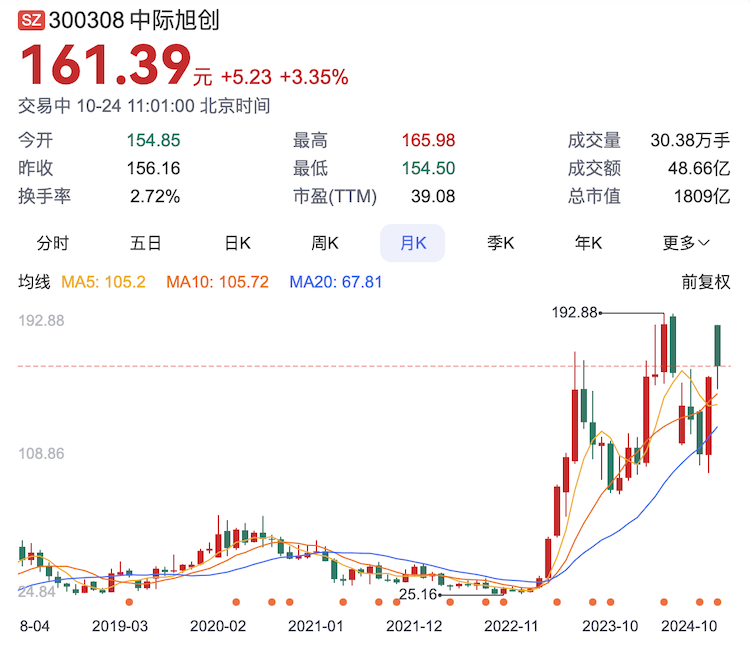Open the 前复权 price adjustment selector
Screen dimensions: 750x653
706,282
